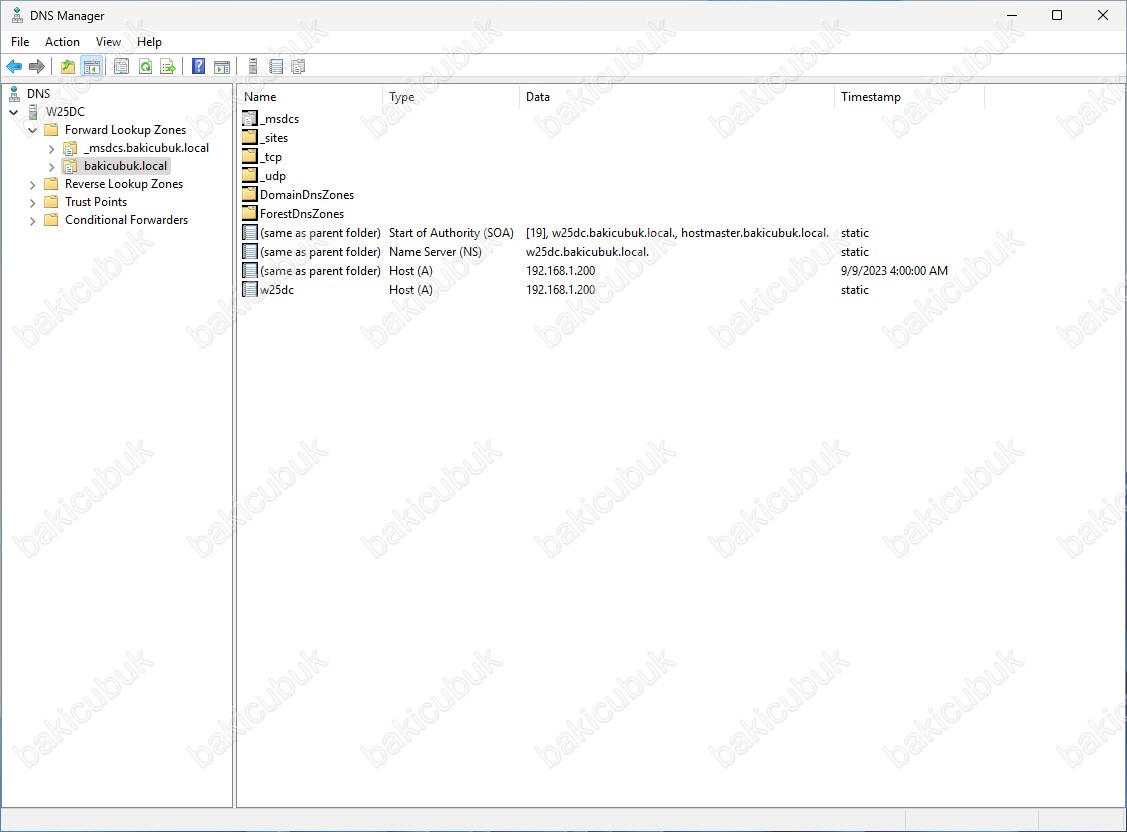This screenshot has width=1127, height=832.
Task: Sort list by Data column header
Action: pos(677,97)
